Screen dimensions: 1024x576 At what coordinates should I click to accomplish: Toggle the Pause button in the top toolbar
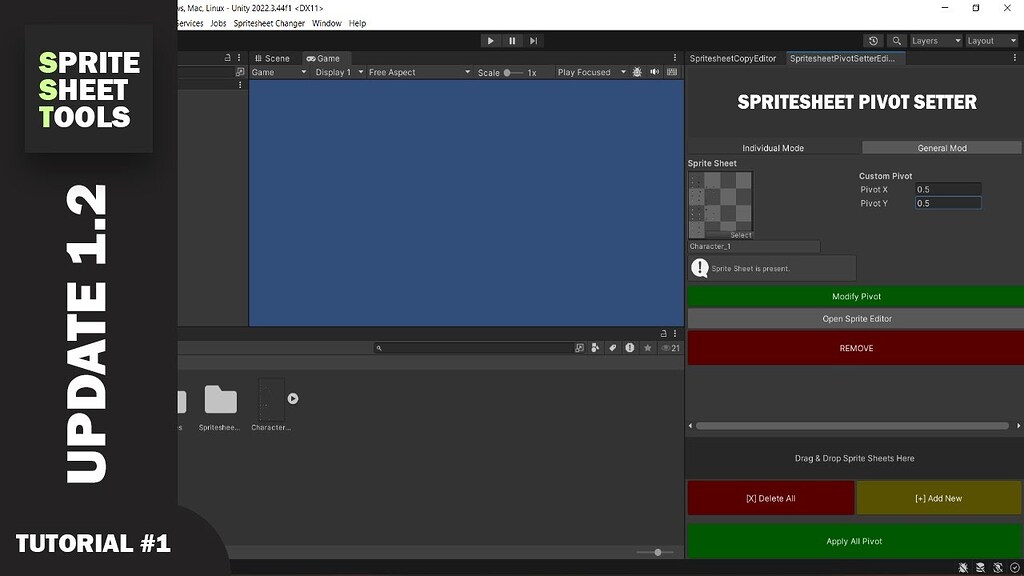click(512, 40)
